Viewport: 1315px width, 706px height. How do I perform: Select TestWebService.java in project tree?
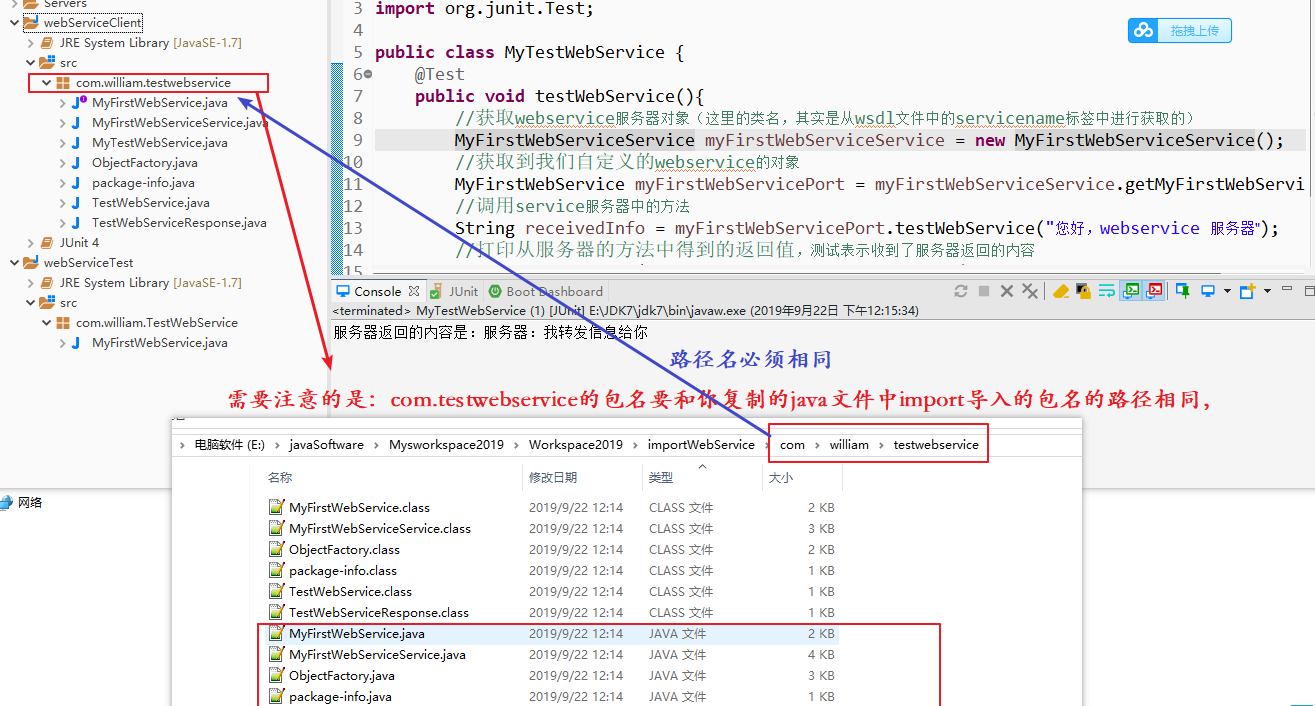point(151,203)
